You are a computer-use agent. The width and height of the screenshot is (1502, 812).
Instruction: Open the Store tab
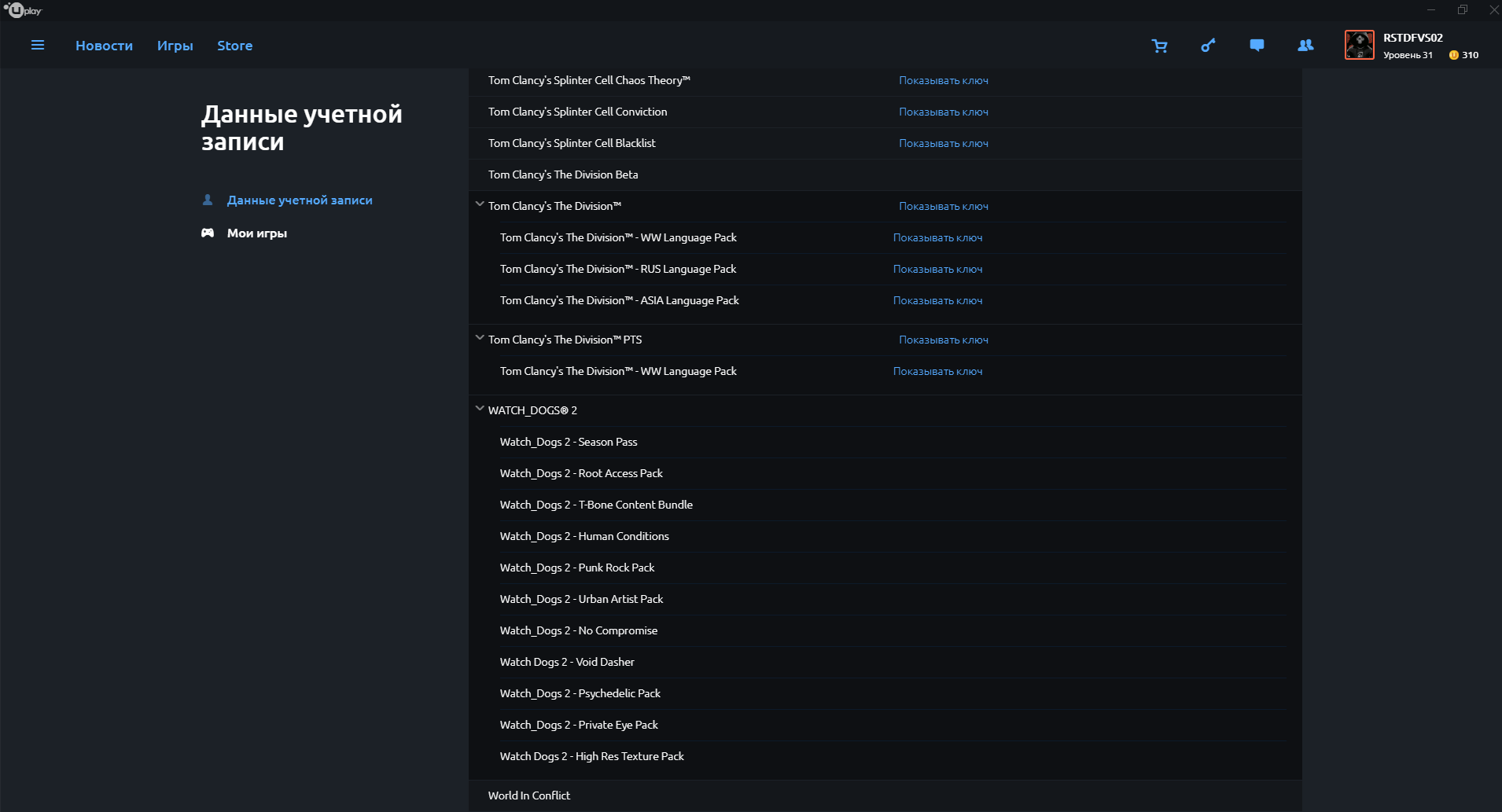click(234, 46)
